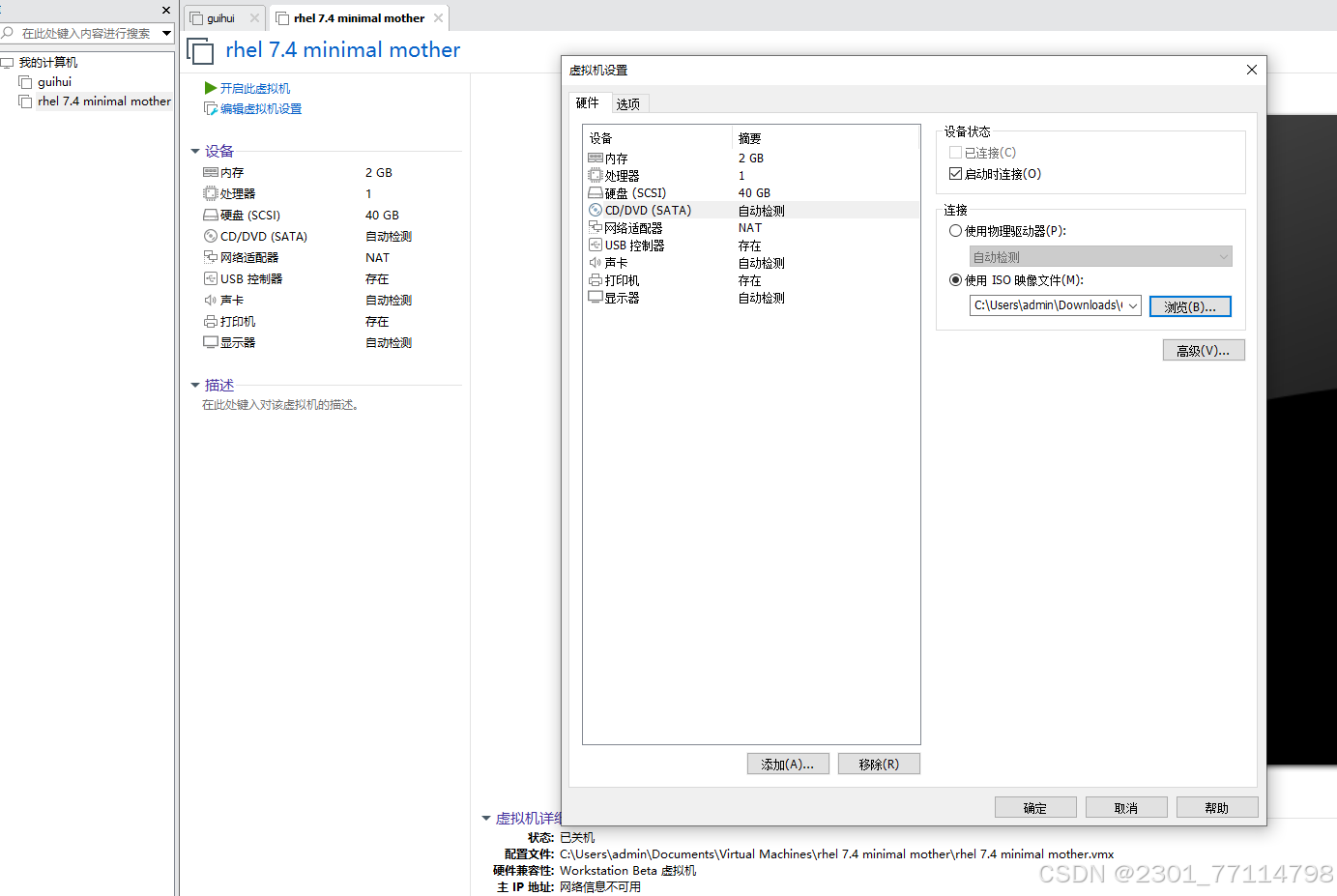Viewport: 1337px width, 896px height.
Task: Close the rhel 7.4 minimal mother tab
Action: [438, 18]
